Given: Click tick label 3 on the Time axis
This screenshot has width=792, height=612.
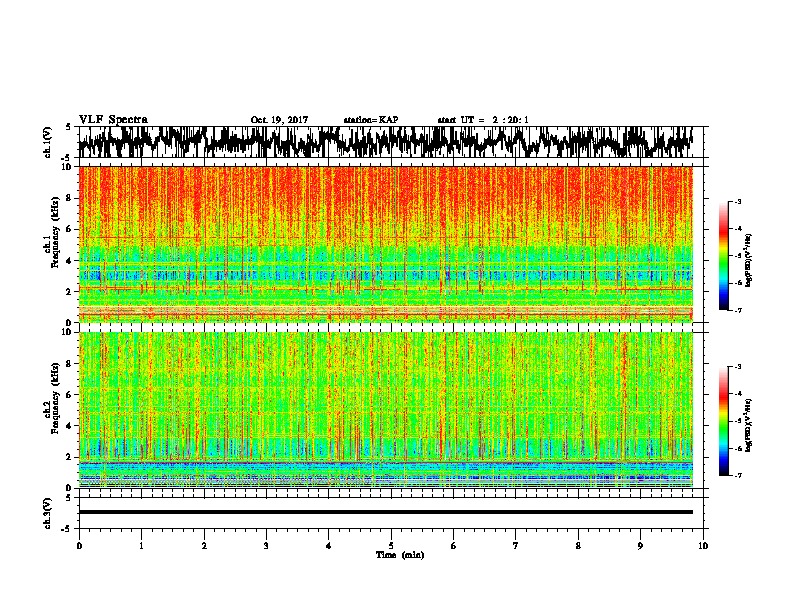Looking at the screenshot, I should pos(266,546).
